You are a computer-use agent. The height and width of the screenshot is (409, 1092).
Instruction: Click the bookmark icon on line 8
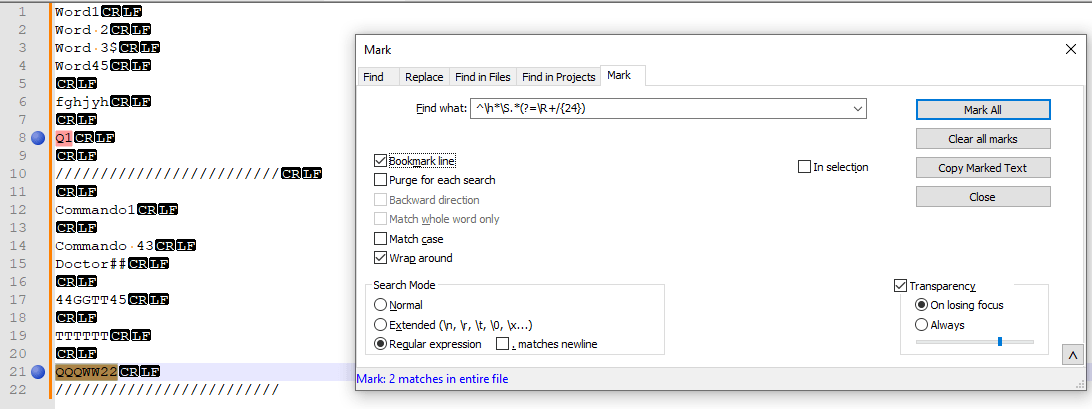(38, 138)
